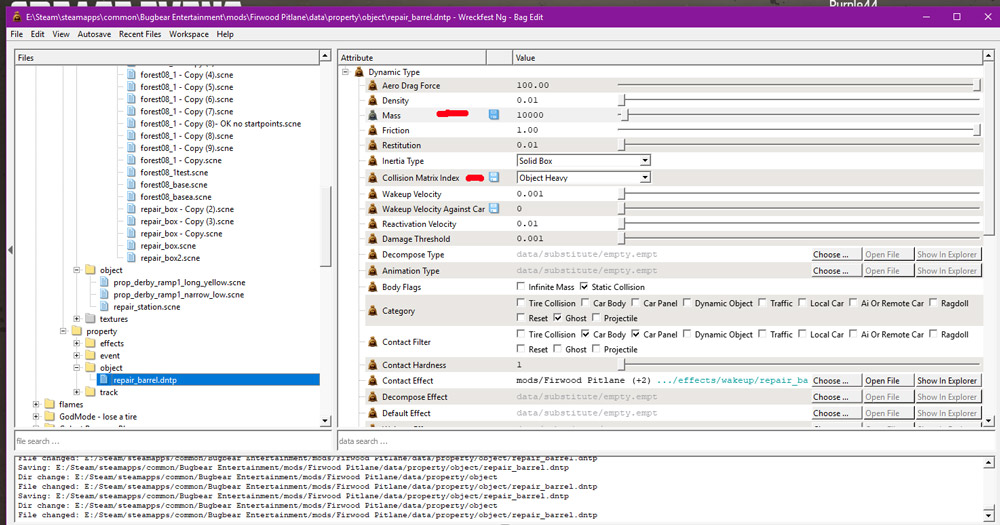
Task: Collapse the property folder
Action: pos(63,331)
